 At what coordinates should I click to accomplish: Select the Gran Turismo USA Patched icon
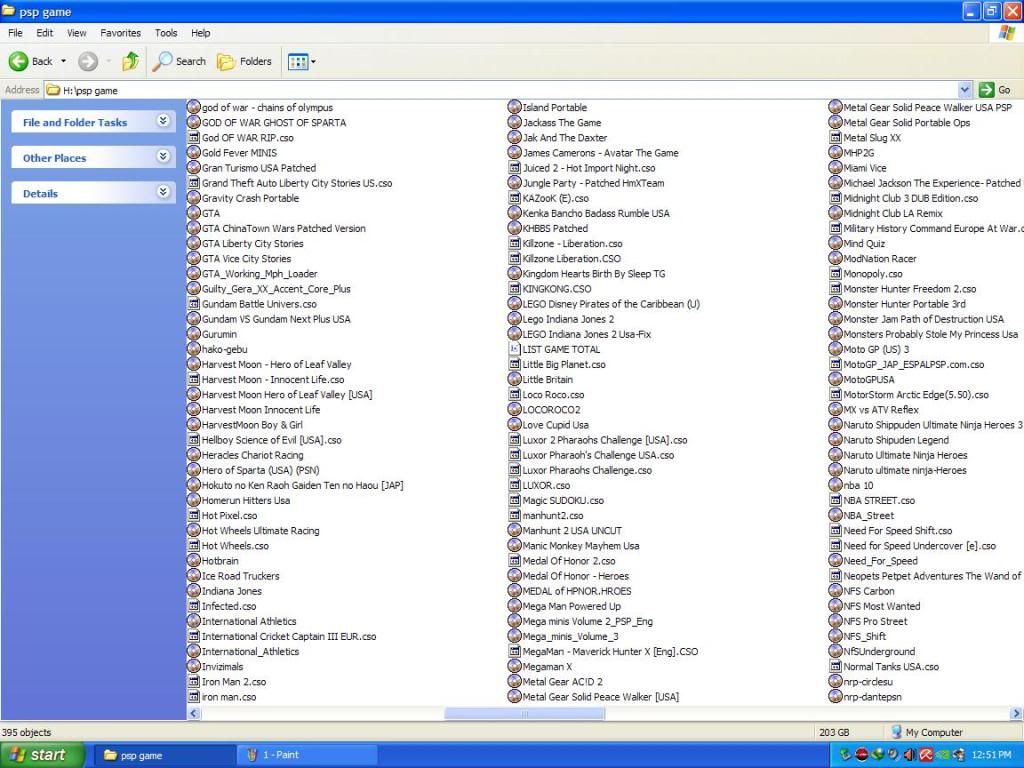coord(193,168)
